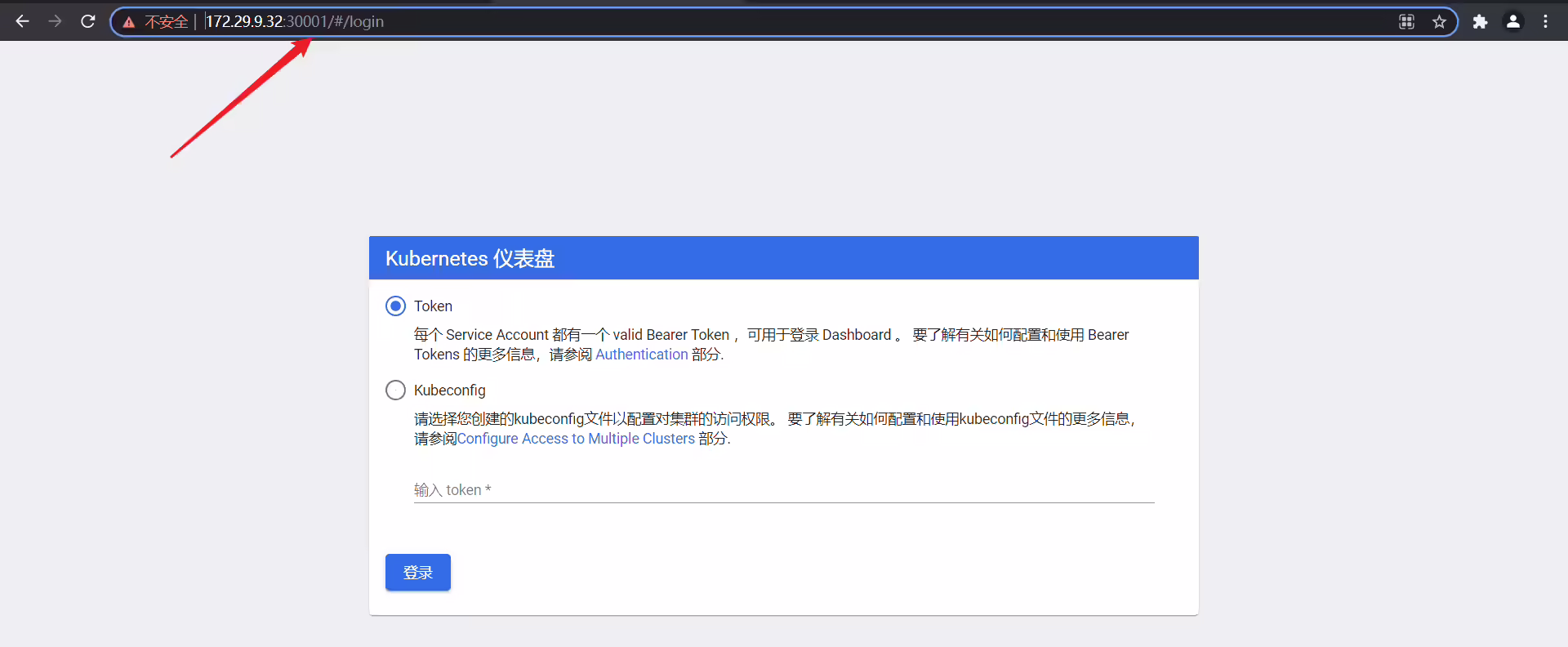Screen dimensions: 1568x647
Task: Click the blue 登录 login button
Action: (418, 573)
